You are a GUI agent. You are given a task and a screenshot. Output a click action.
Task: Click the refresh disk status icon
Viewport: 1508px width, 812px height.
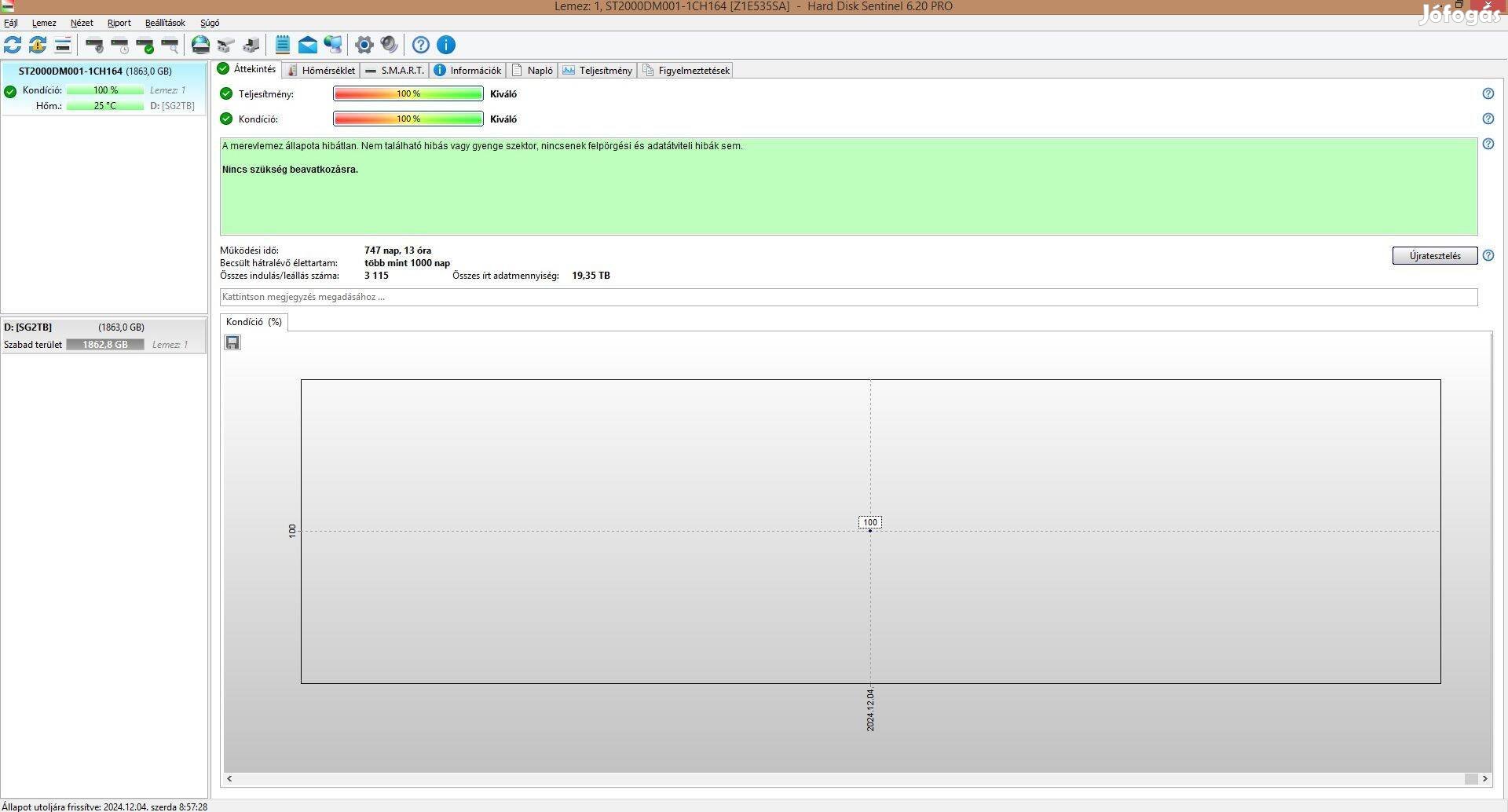click(13, 45)
